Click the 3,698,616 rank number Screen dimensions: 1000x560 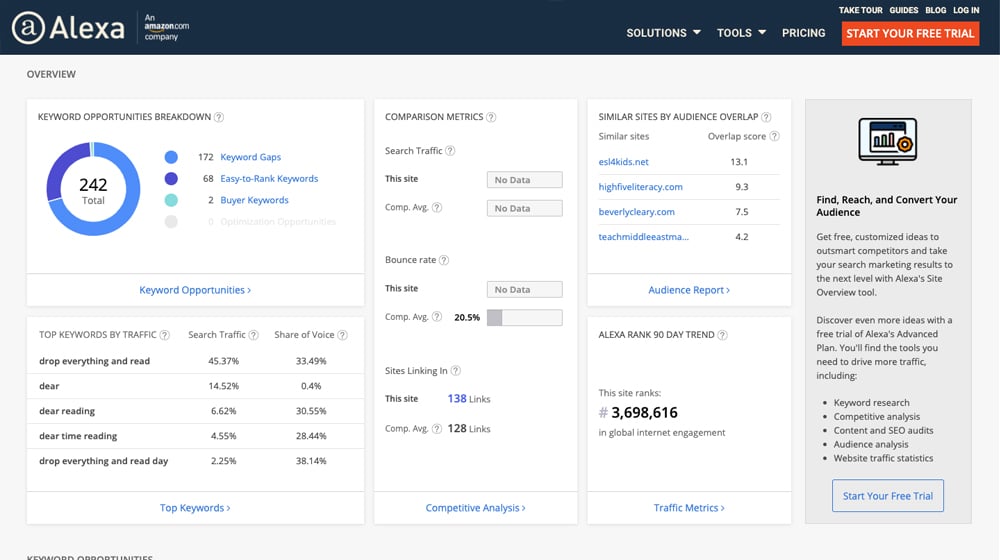[x=644, y=413]
